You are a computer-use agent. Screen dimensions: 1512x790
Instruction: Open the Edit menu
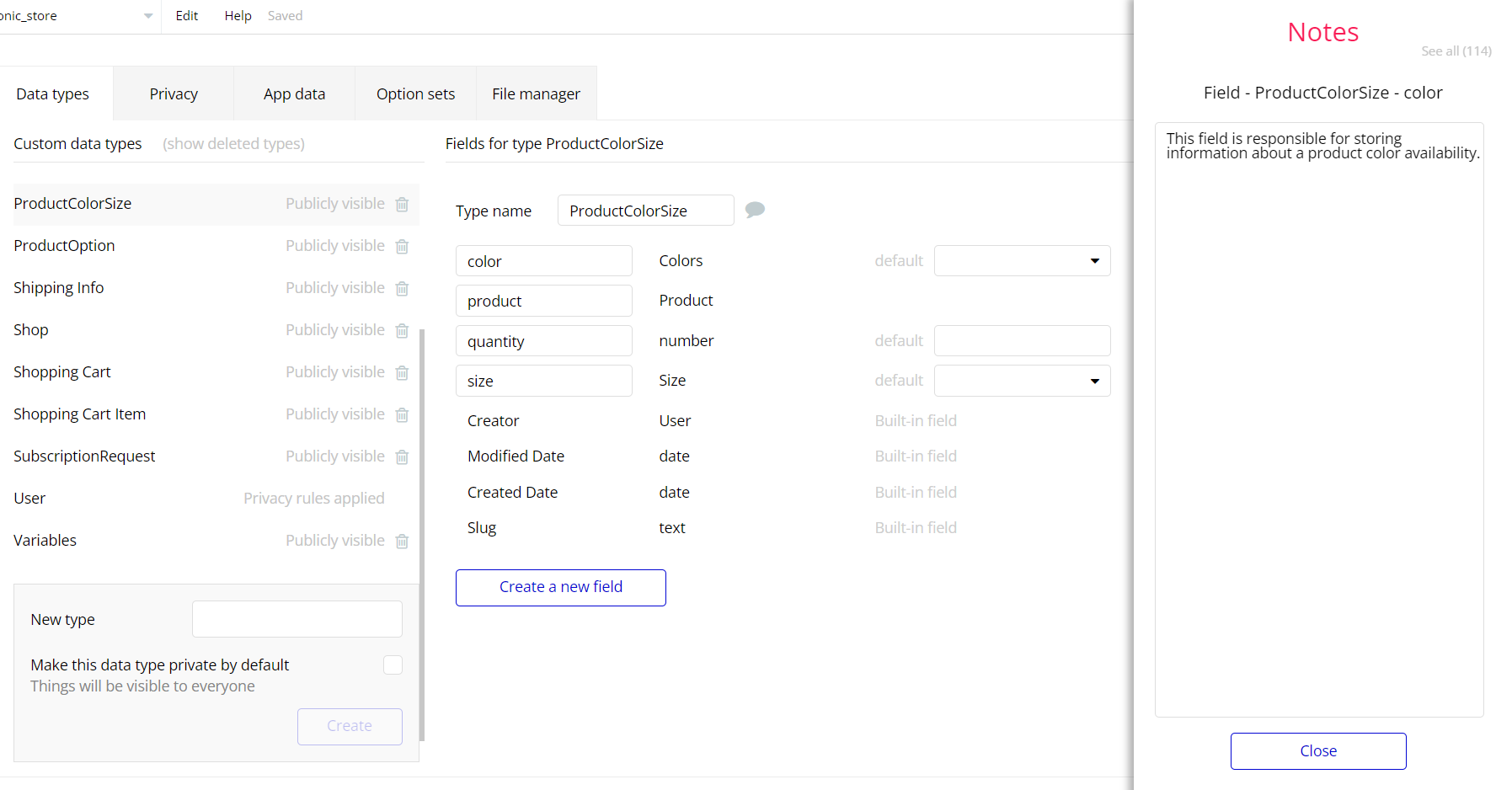pyautogui.click(x=186, y=16)
